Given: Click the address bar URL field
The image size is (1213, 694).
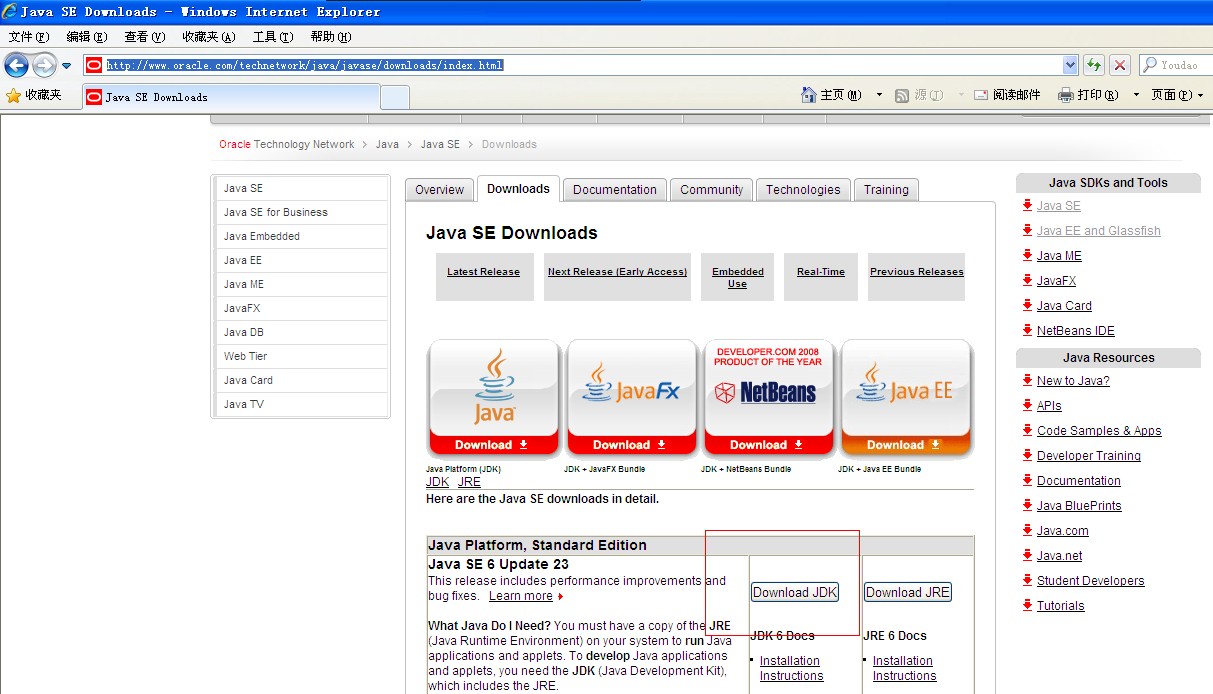Looking at the screenshot, I should pos(581,65).
